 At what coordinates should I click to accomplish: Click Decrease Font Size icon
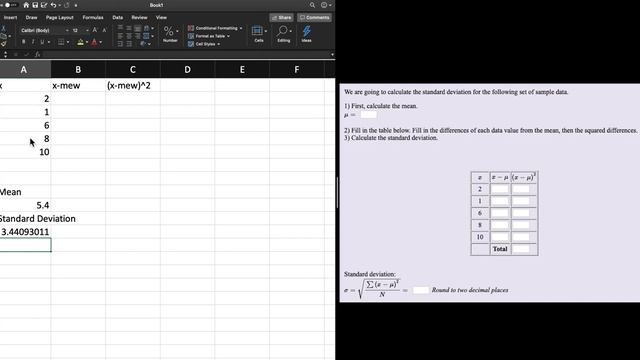coord(104,31)
